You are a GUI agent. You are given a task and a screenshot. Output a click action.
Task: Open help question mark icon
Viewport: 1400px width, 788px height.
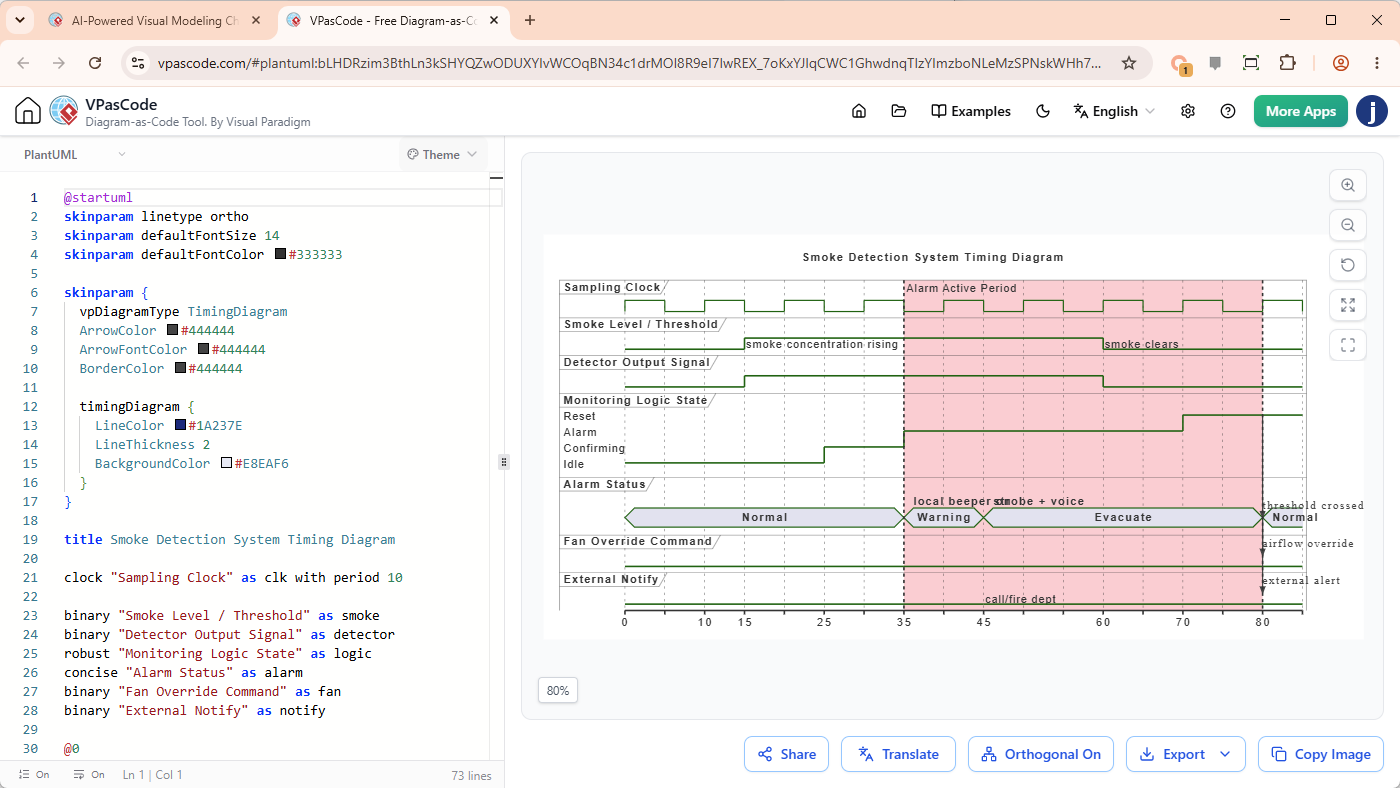tap(1228, 111)
